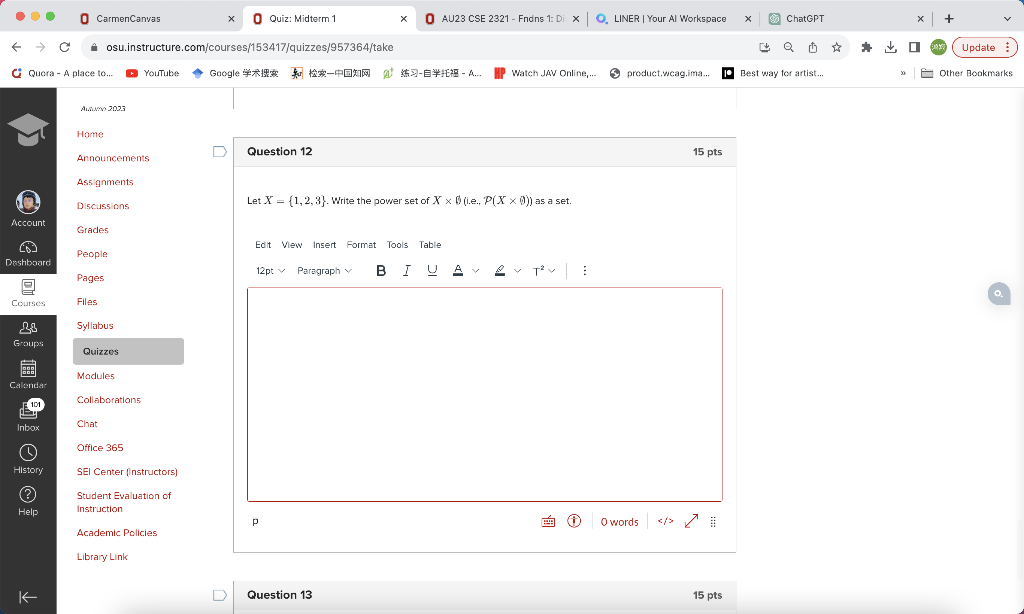Toggle bold formatting

coord(380,270)
